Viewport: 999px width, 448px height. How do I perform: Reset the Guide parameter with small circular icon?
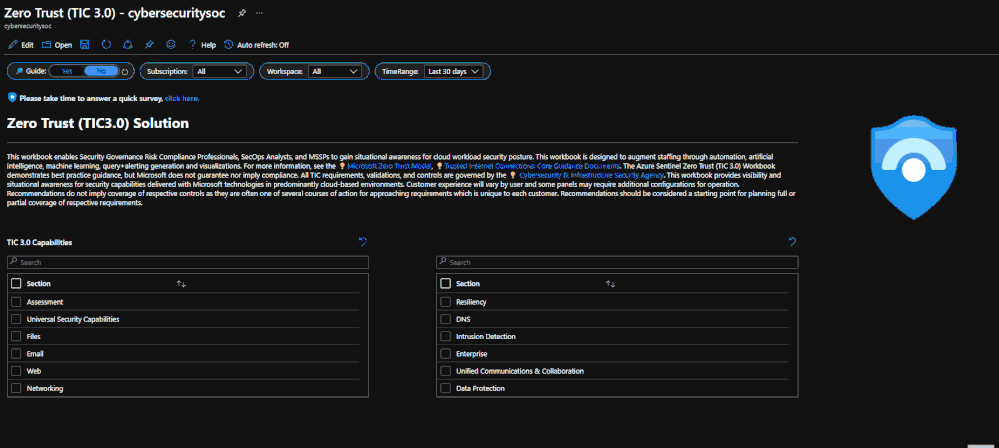coord(125,72)
